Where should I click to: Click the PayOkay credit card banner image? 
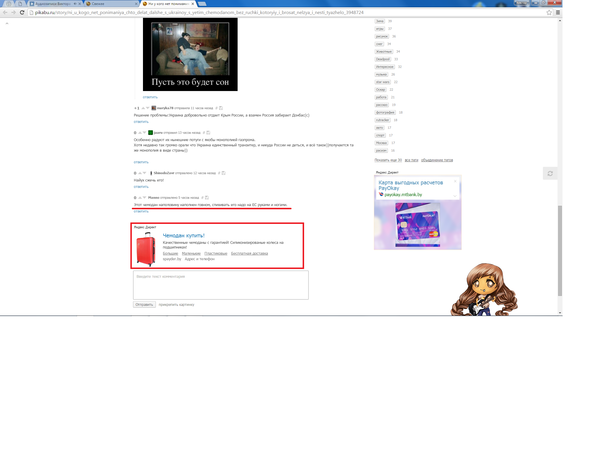(418, 225)
